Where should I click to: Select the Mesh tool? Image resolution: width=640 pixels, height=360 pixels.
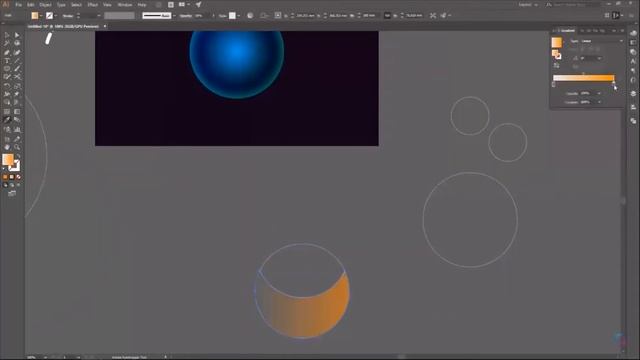(7, 112)
